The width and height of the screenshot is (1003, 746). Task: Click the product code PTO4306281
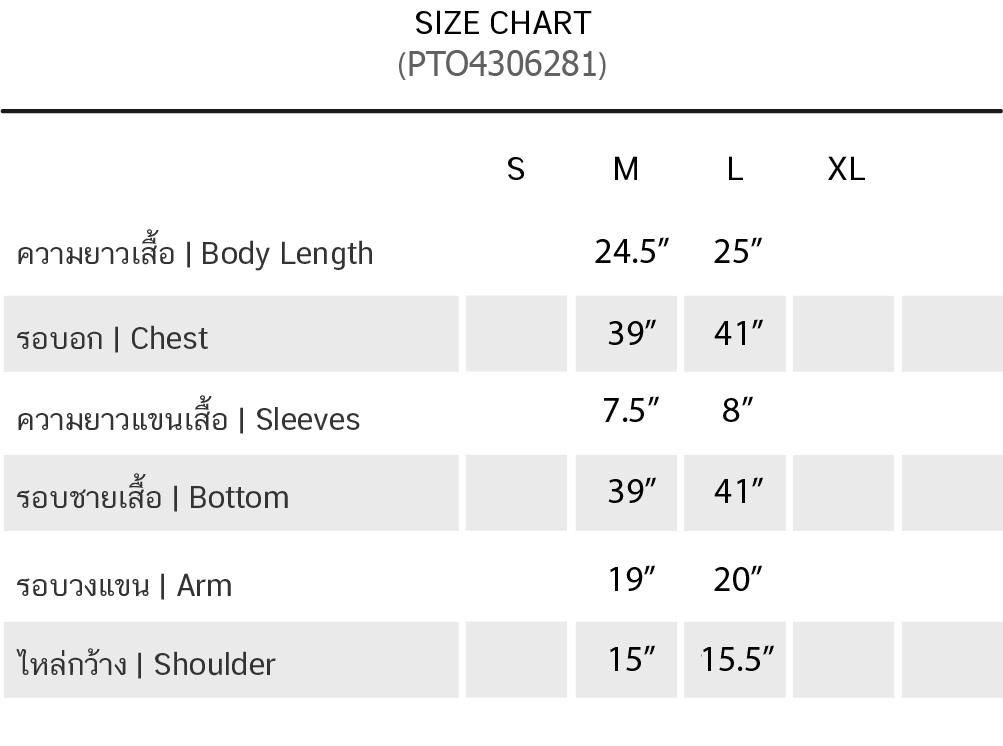[502, 65]
